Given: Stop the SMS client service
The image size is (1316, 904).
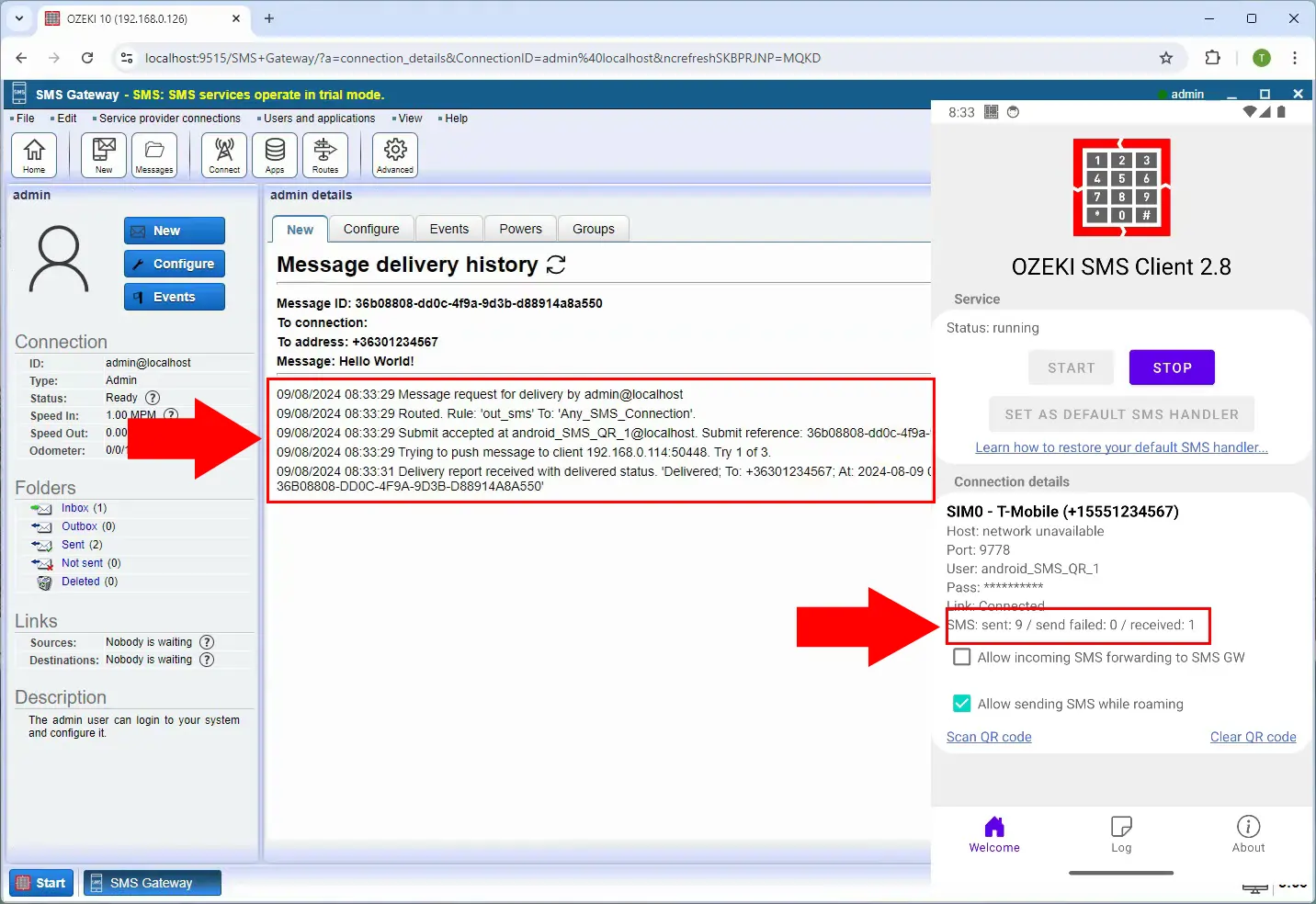Looking at the screenshot, I should click(x=1172, y=367).
